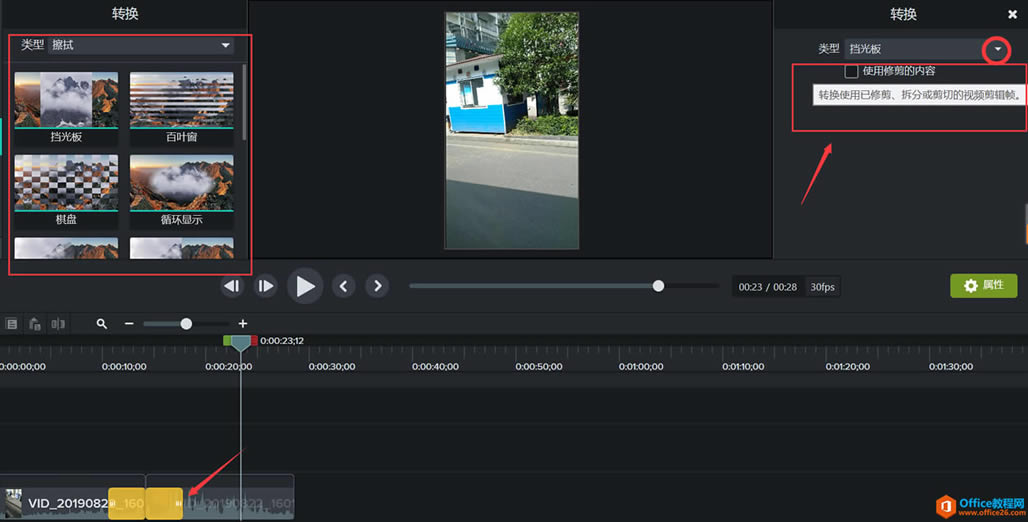Click the clip thumbnail at track start
Viewport: 1028px width, 522px height.
13,503
